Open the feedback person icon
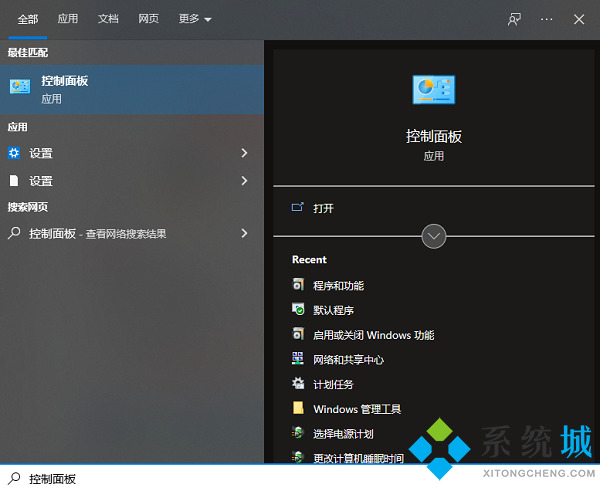The width and height of the screenshot is (600, 491). pos(514,19)
